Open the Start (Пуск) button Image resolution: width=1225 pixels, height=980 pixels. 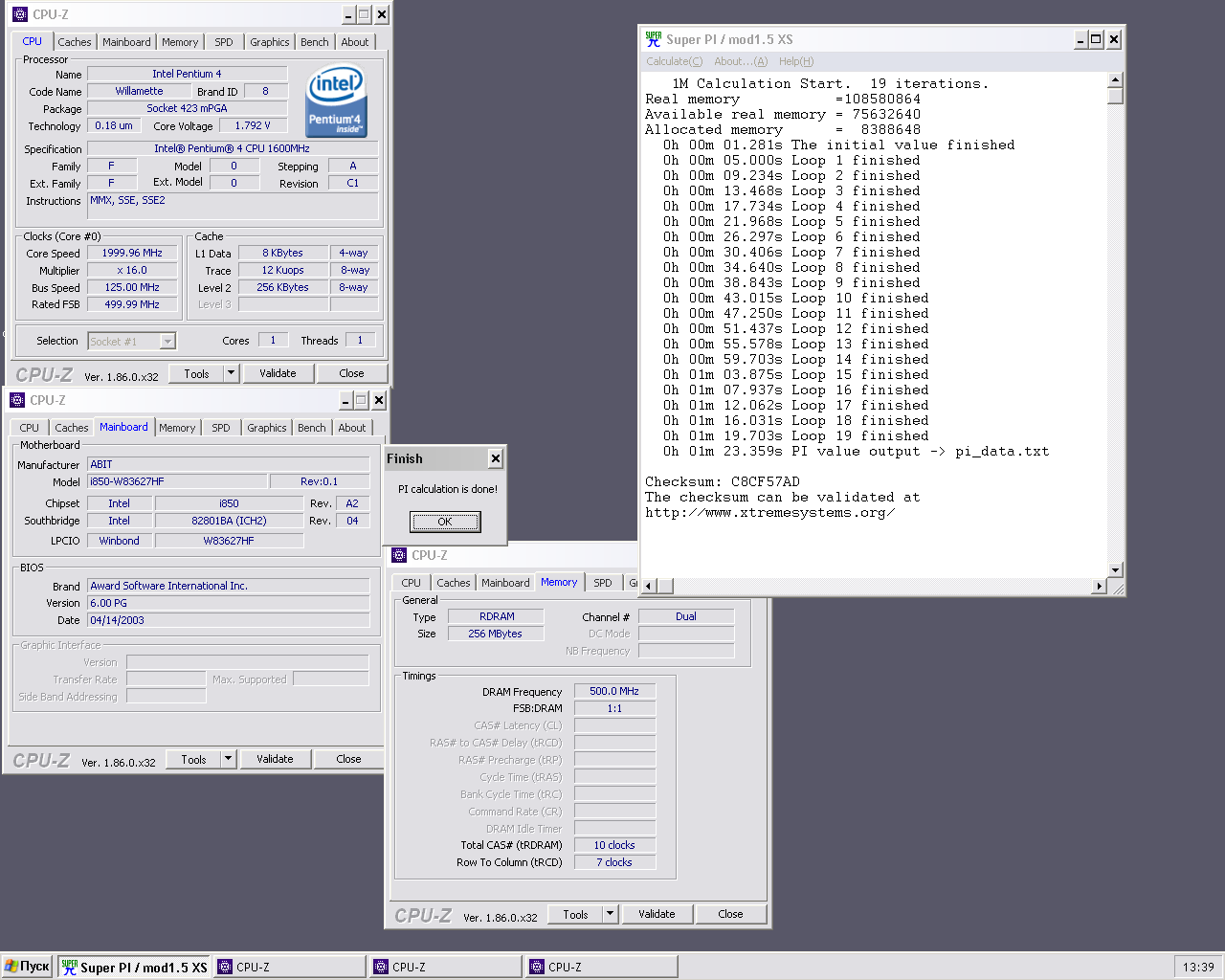click(27, 967)
